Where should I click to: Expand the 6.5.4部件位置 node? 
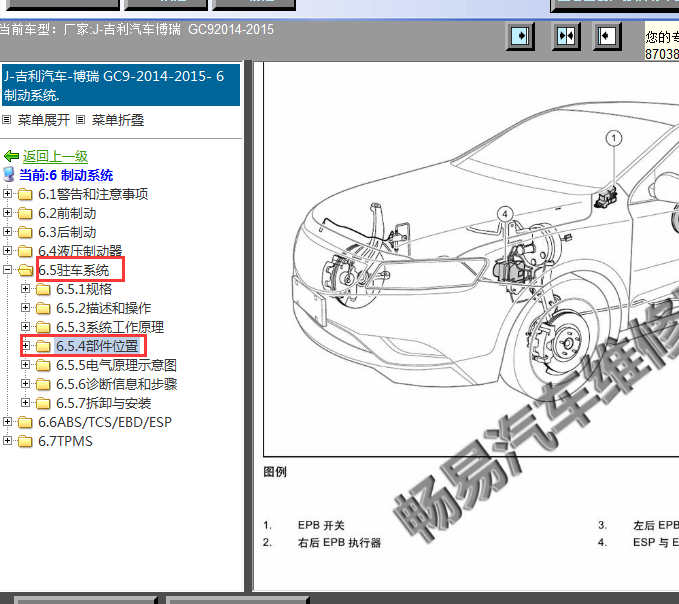[26, 346]
